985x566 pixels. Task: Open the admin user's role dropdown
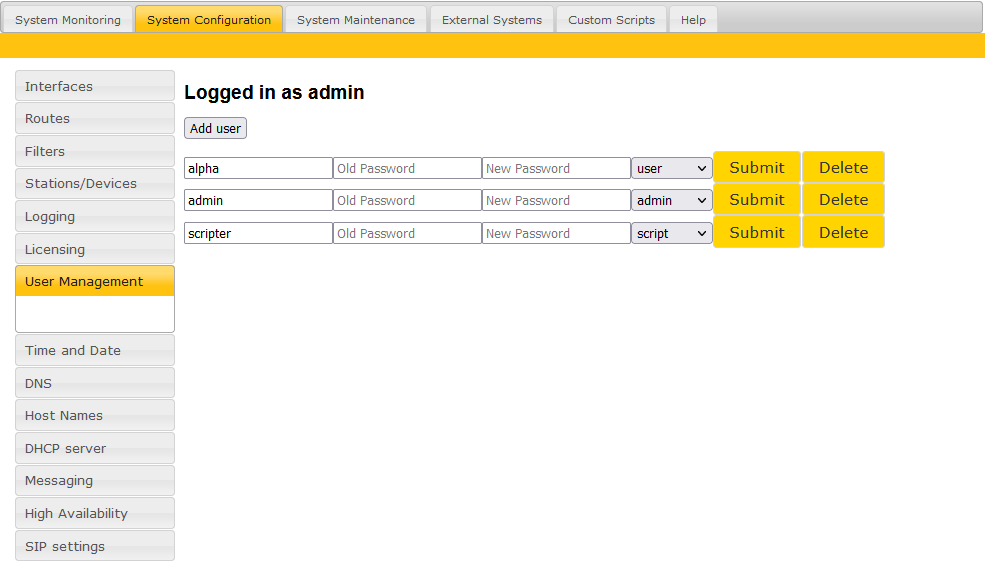pos(671,200)
